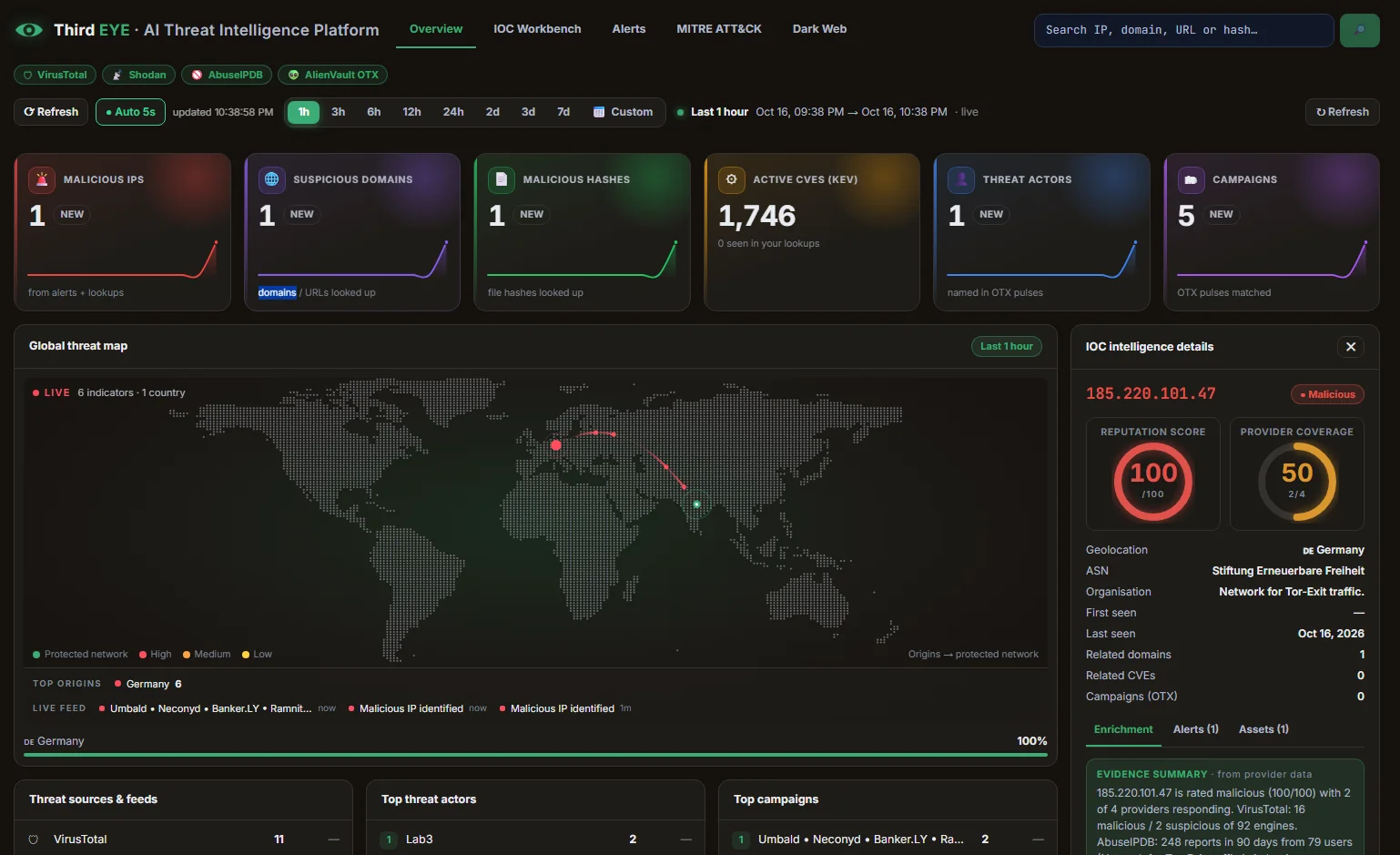
Task: Open the MITRE ATT&CK tab
Action: [x=719, y=29]
